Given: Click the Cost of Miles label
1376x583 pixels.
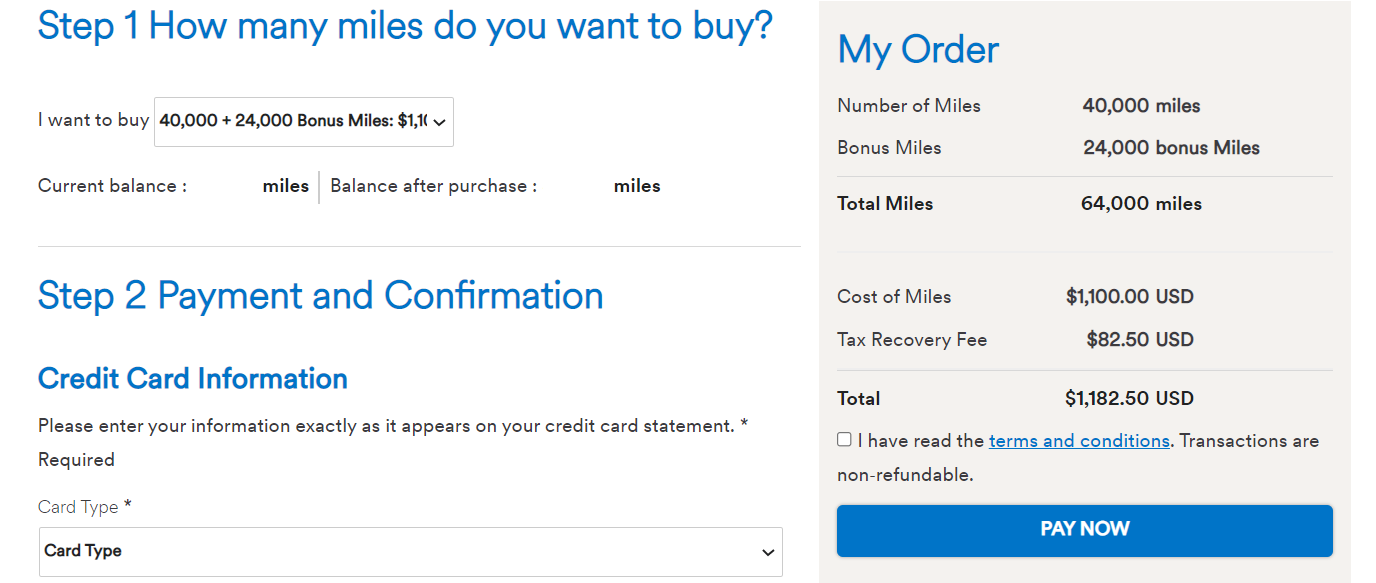Looking at the screenshot, I should [x=894, y=297].
